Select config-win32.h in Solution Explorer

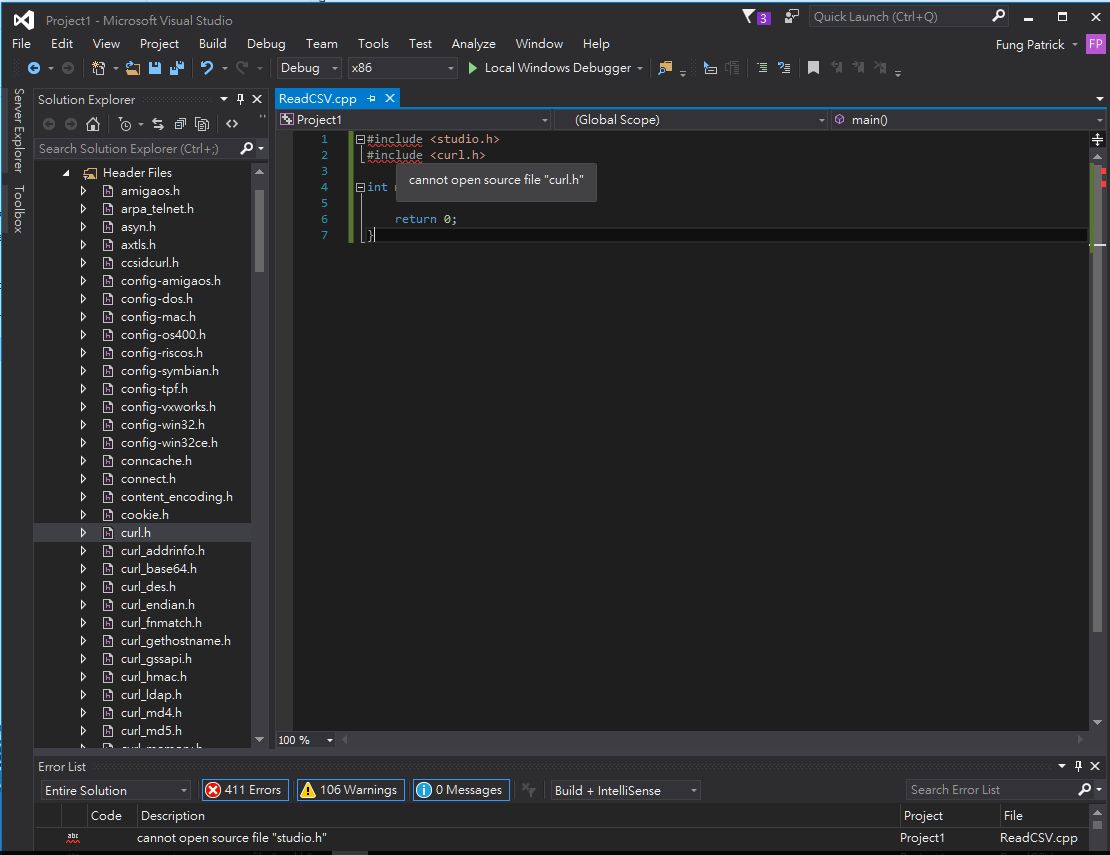coord(163,425)
